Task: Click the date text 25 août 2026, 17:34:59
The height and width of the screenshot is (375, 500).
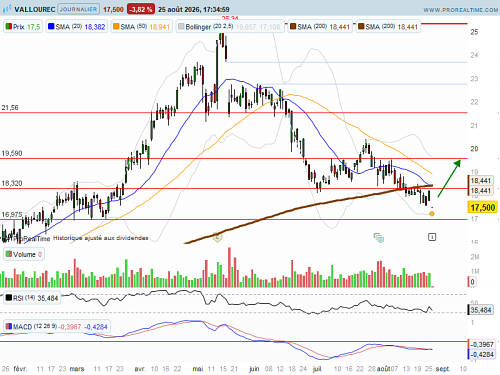Action: [194, 9]
